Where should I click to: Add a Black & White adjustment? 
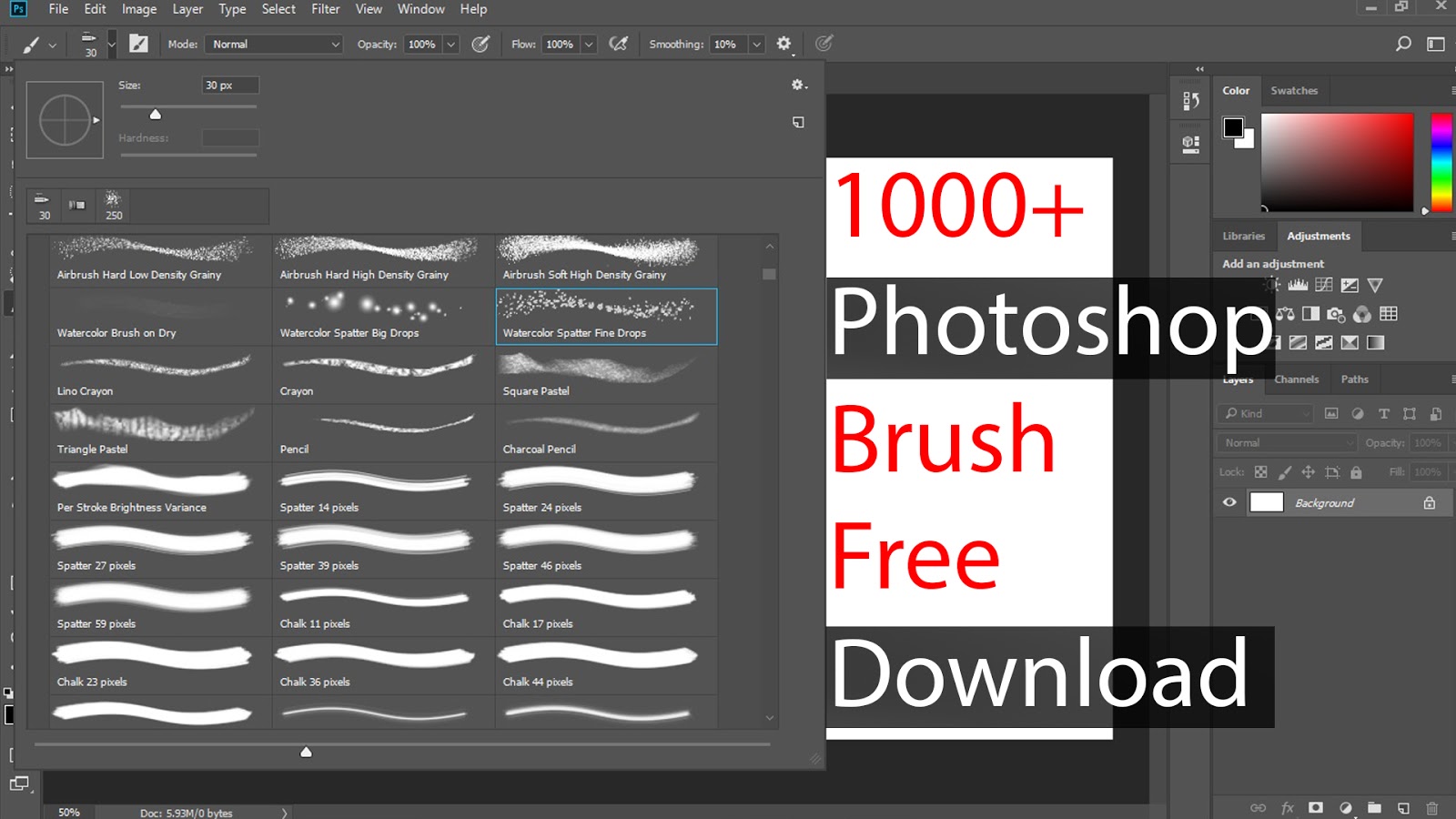click(1310, 314)
